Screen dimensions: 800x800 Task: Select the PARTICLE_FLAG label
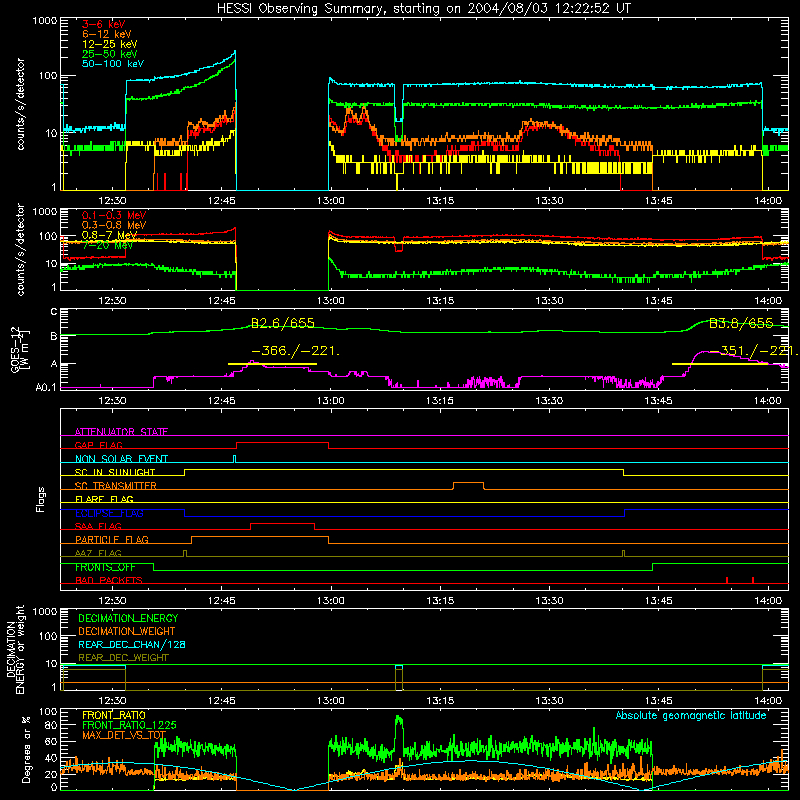coord(112,540)
